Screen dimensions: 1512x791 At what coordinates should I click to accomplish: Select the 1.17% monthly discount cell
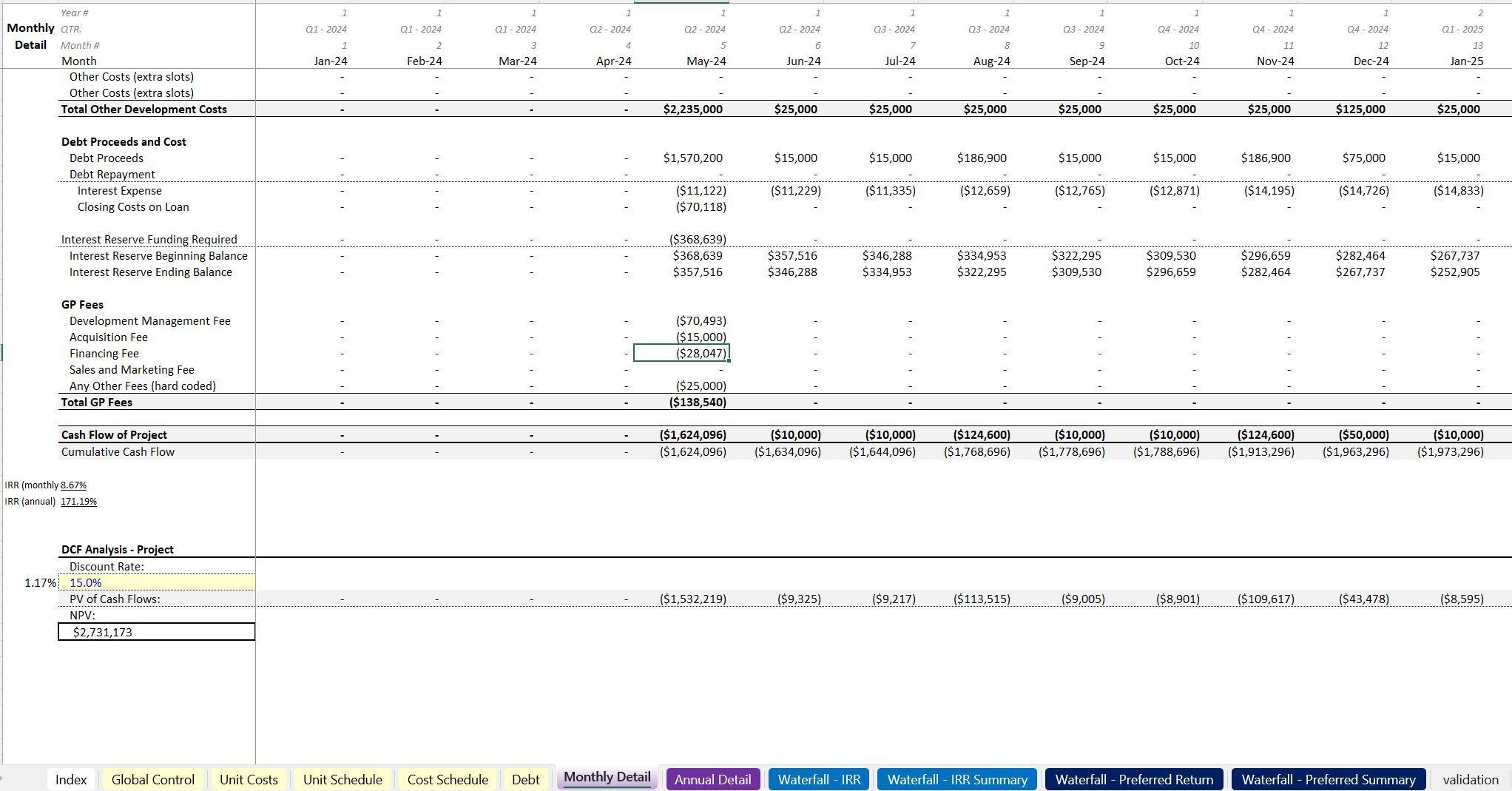[x=40, y=582]
